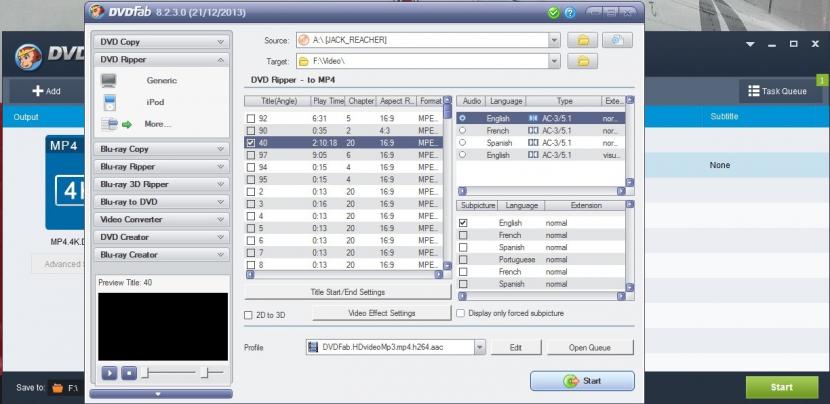This screenshot has height=404, width=830.
Task: Browse source folder with folder icon button
Action: (x=582, y=40)
